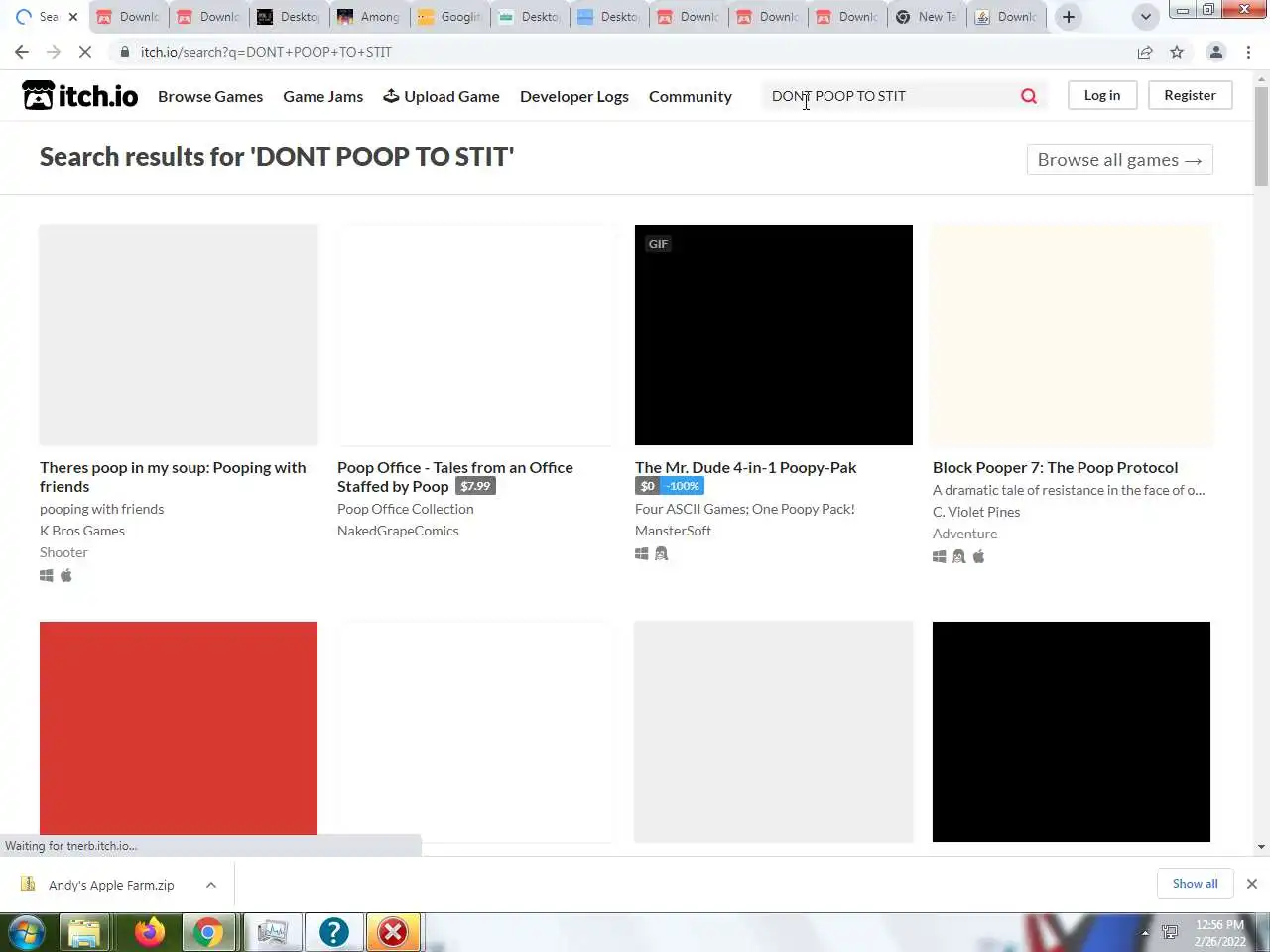Open Developer Logs page

click(x=574, y=96)
